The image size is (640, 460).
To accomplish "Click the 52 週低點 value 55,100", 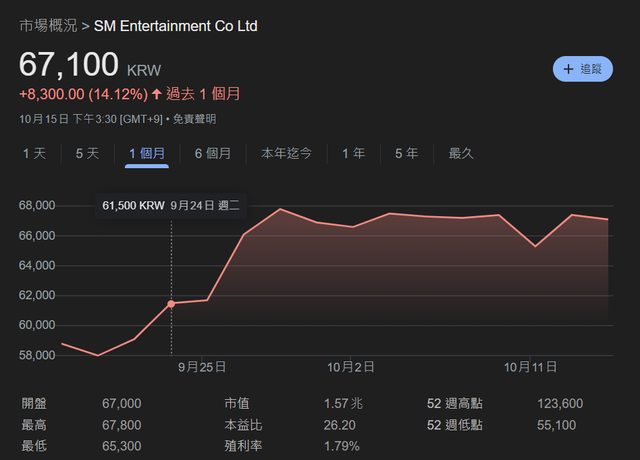I will point(556,425).
